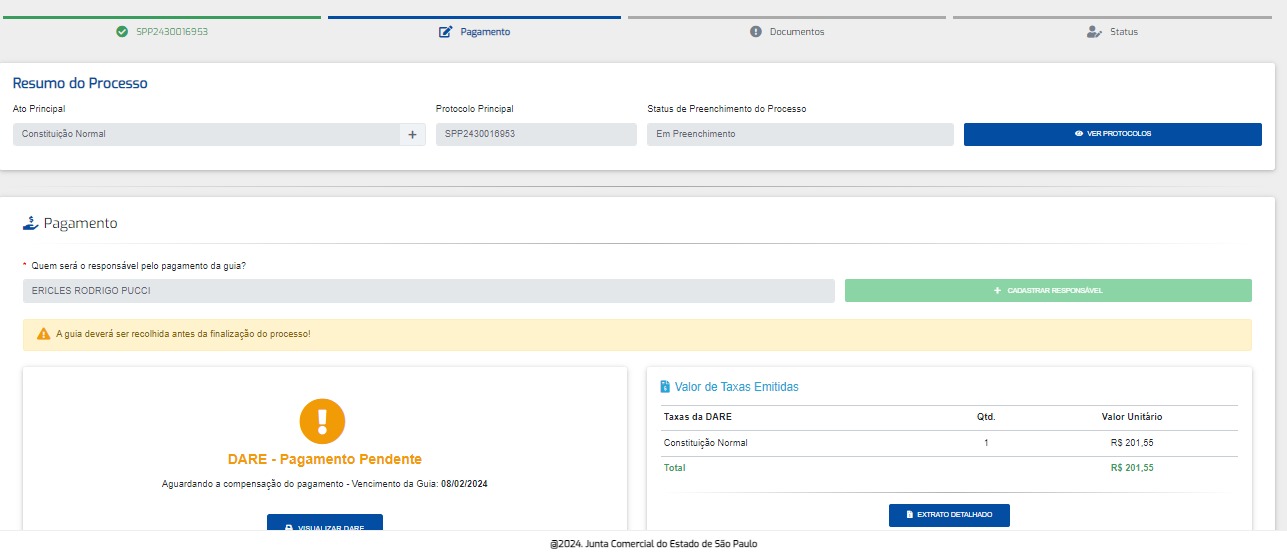Viewport: 1287px width, 554px height.
Task: Click the exclamation icon beside Documentos step
Action: 756,31
